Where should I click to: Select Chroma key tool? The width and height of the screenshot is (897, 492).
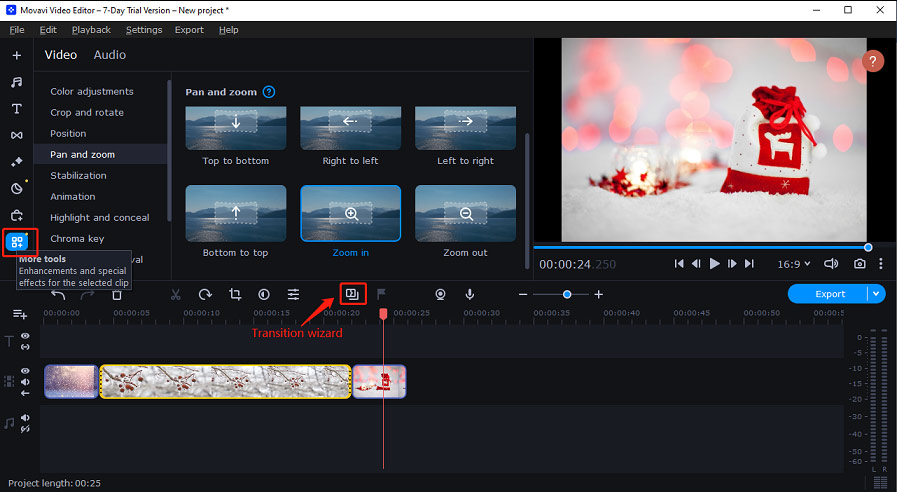pos(77,239)
